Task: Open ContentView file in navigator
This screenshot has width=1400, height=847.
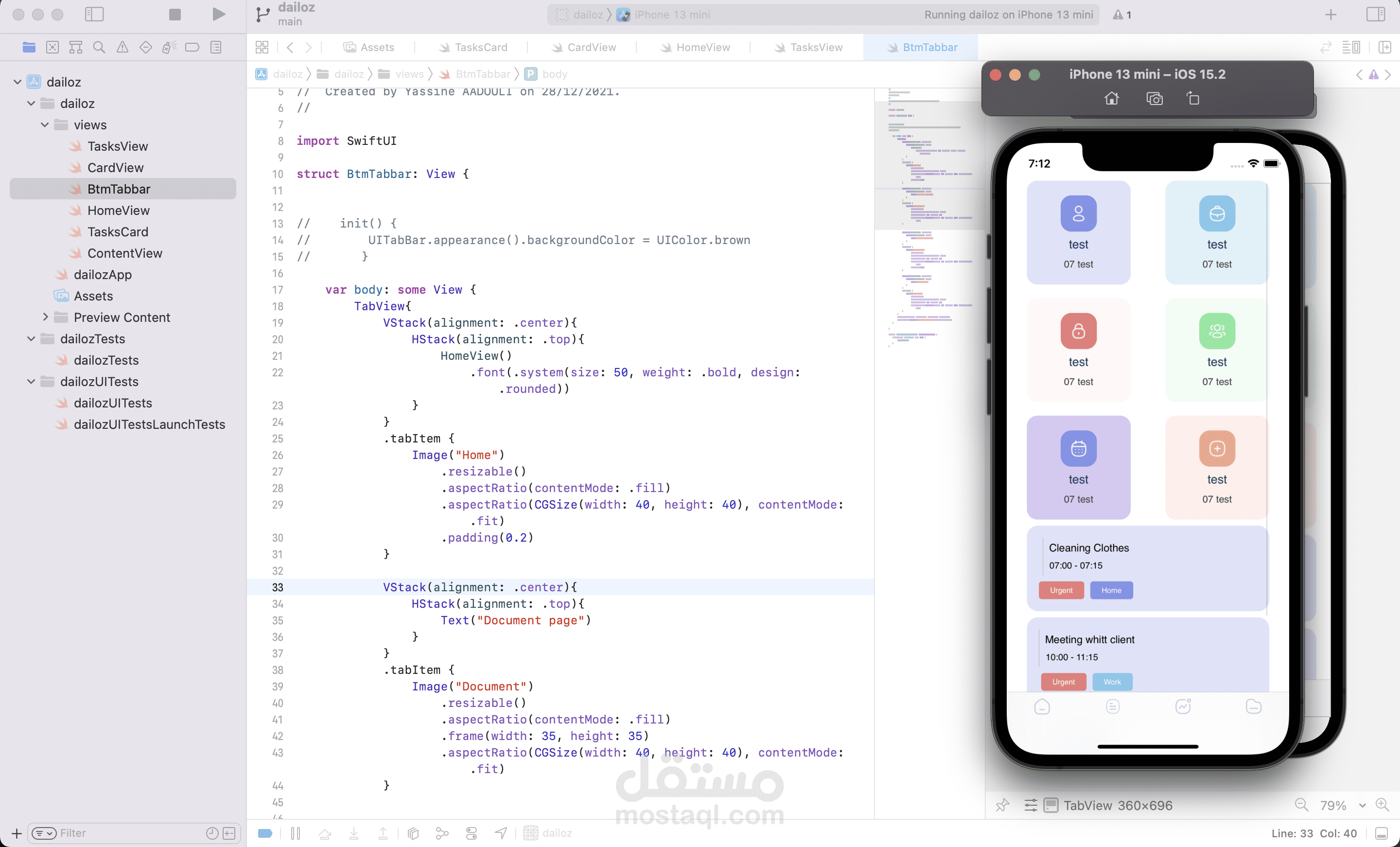Action: pyautogui.click(x=124, y=253)
